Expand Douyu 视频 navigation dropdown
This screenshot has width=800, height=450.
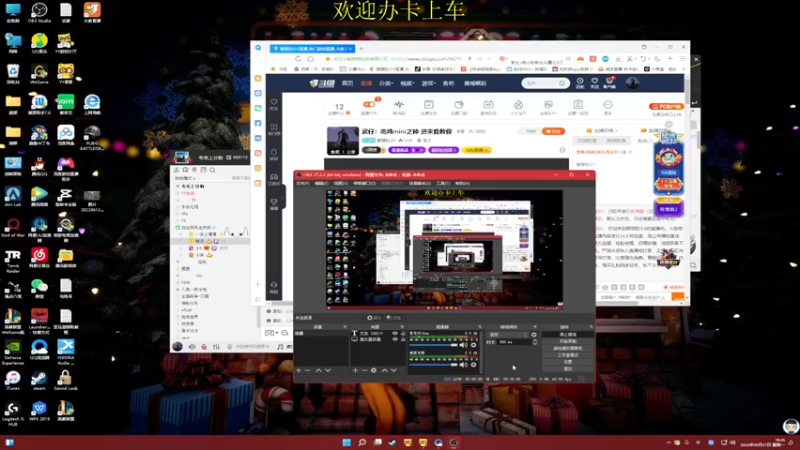click(407, 83)
